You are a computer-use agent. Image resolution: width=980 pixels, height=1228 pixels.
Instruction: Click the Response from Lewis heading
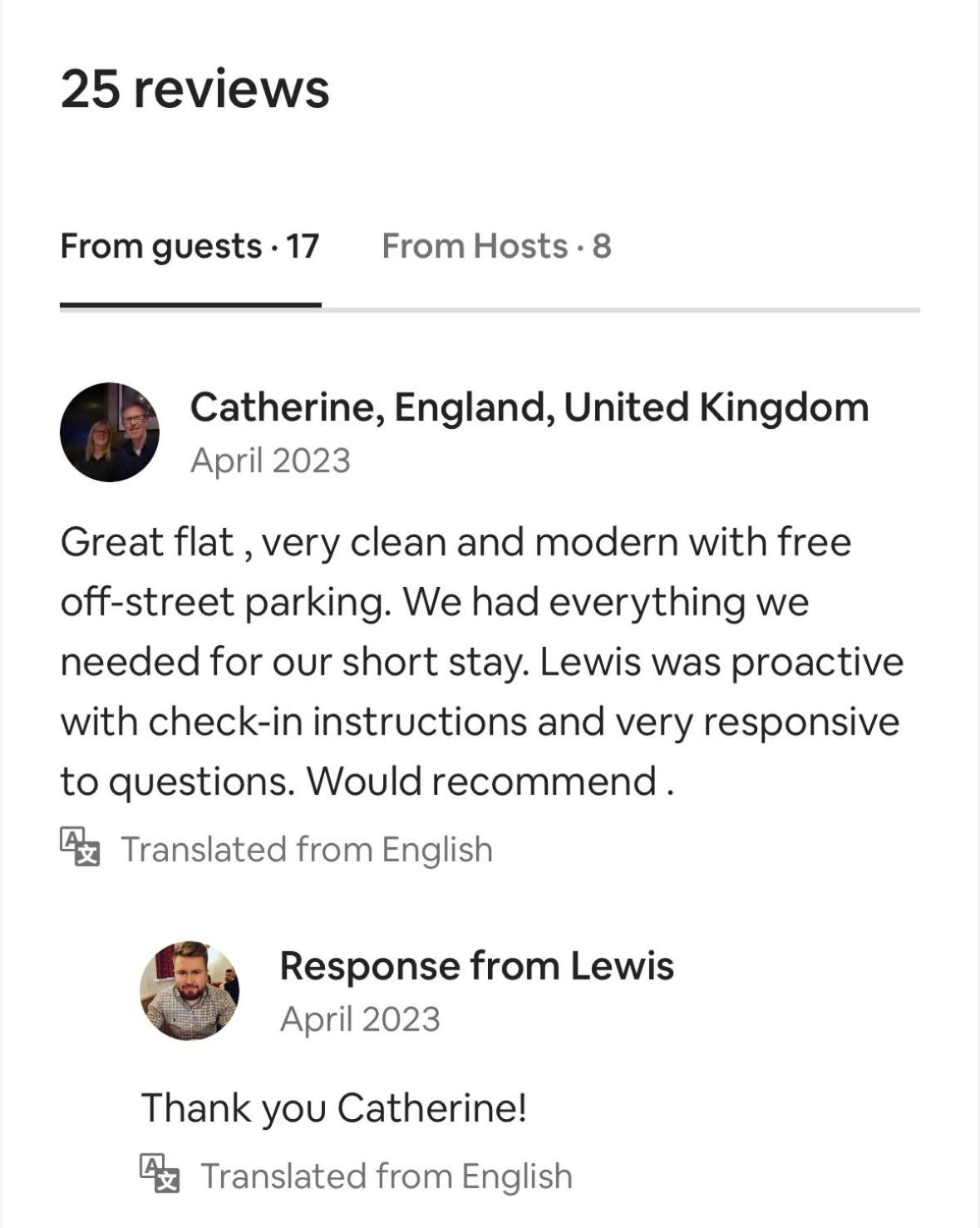click(477, 966)
